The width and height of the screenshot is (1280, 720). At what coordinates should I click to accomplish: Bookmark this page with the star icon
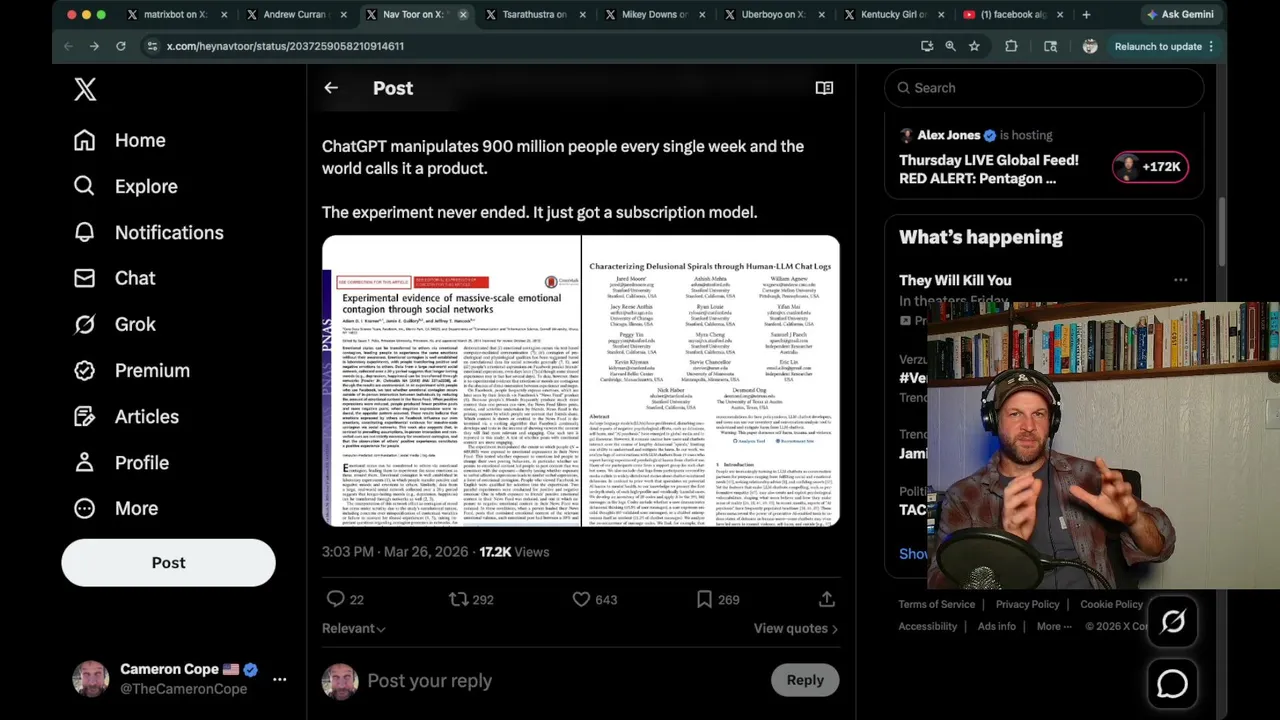974,46
